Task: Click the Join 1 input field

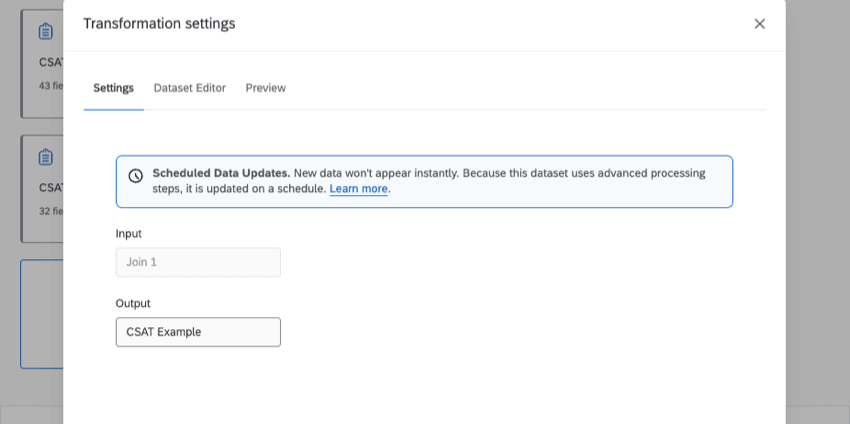Action: click(x=198, y=263)
